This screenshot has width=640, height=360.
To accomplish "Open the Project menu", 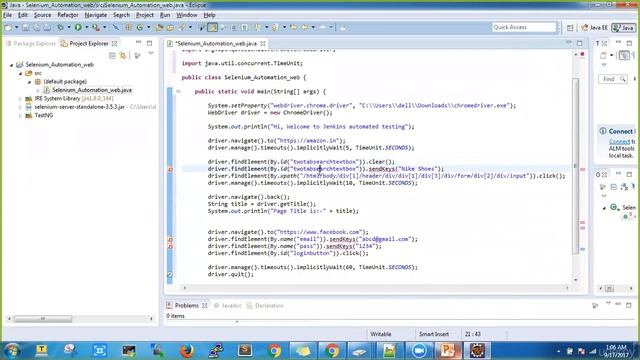I will pyautogui.click(x=145, y=15).
